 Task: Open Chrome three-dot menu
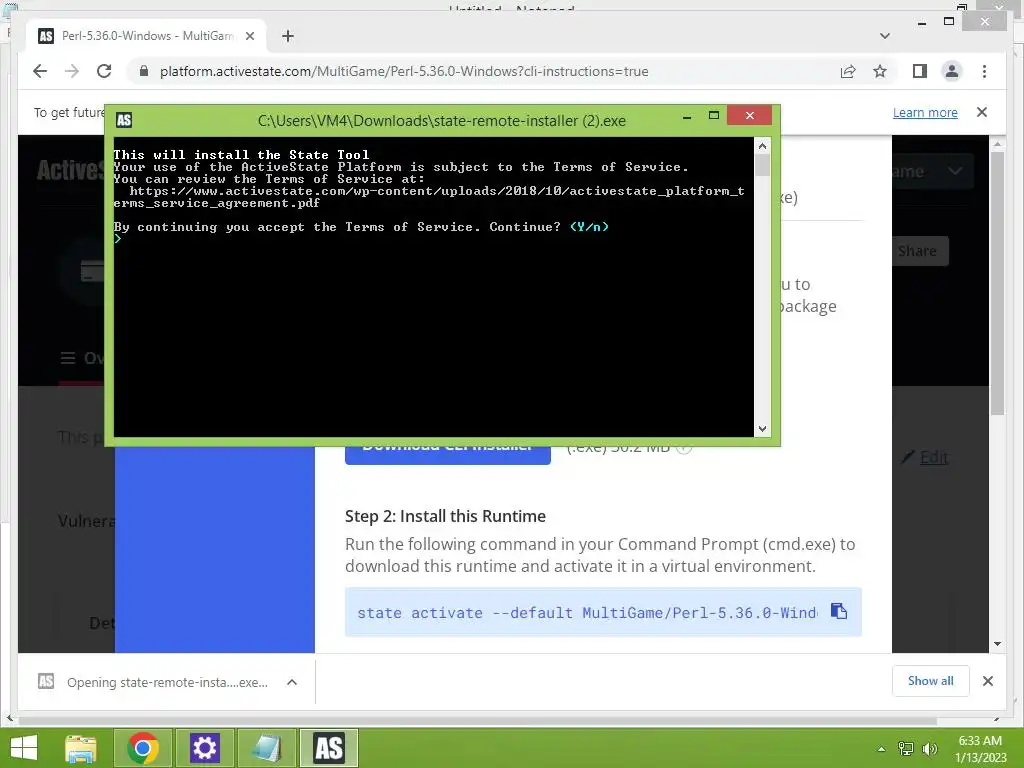pos(984,71)
